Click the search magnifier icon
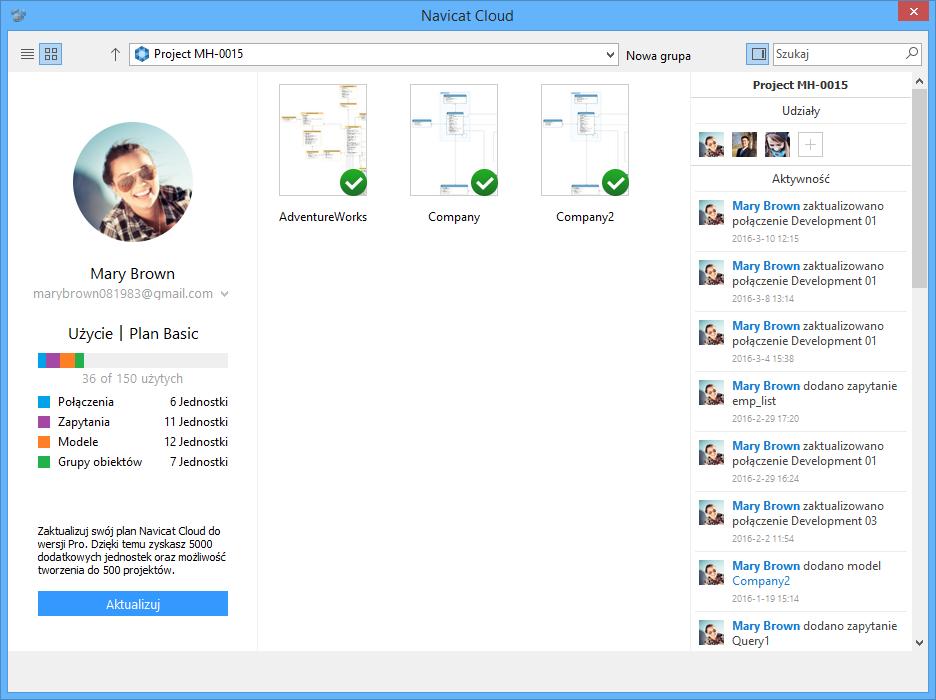This screenshot has width=936, height=700. (x=912, y=54)
